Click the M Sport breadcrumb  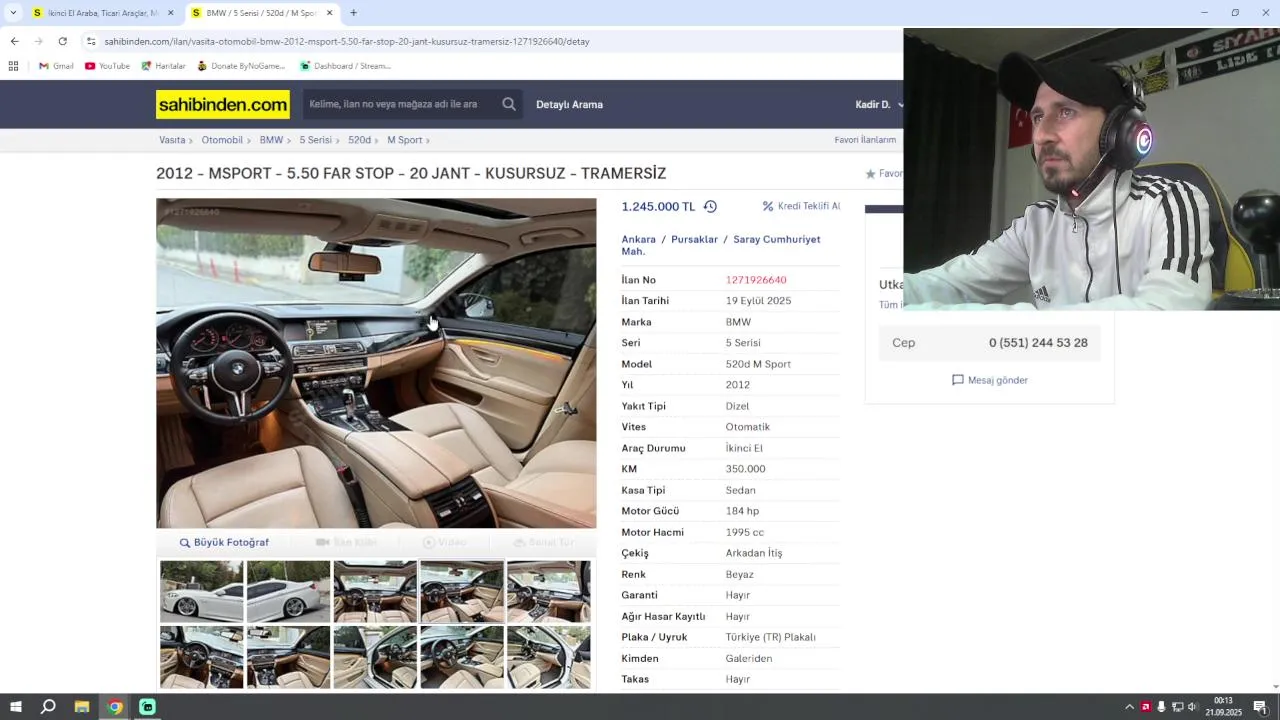tap(405, 140)
